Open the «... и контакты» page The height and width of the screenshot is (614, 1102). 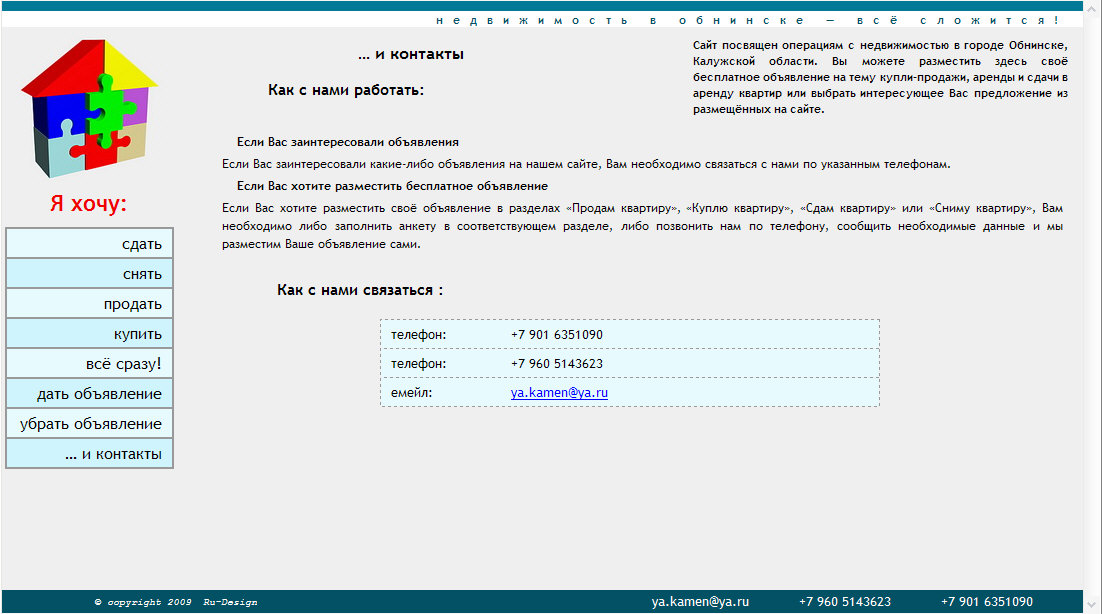(89, 453)
